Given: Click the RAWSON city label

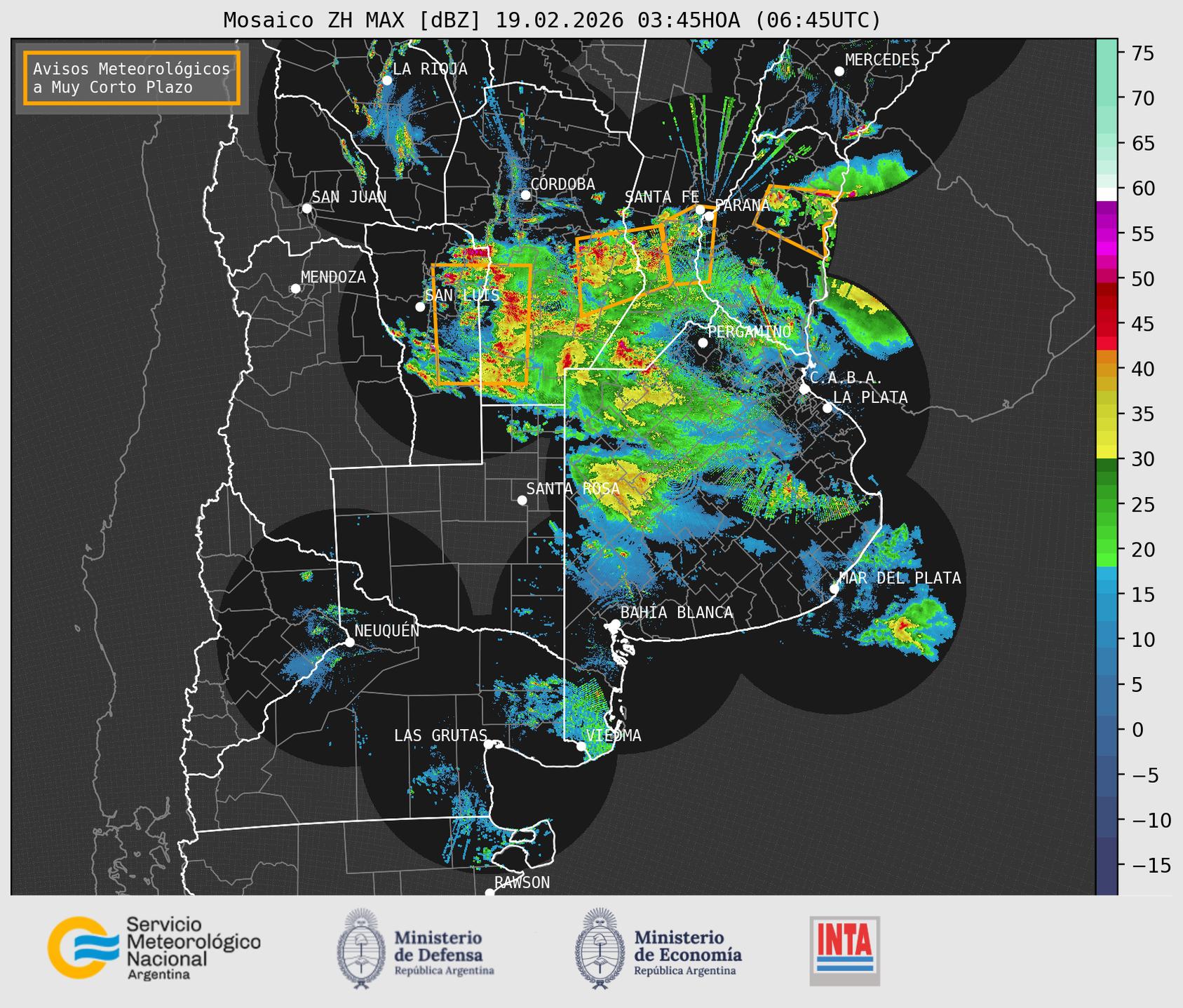Looking at the screenshot, I should tap(522, 883).
